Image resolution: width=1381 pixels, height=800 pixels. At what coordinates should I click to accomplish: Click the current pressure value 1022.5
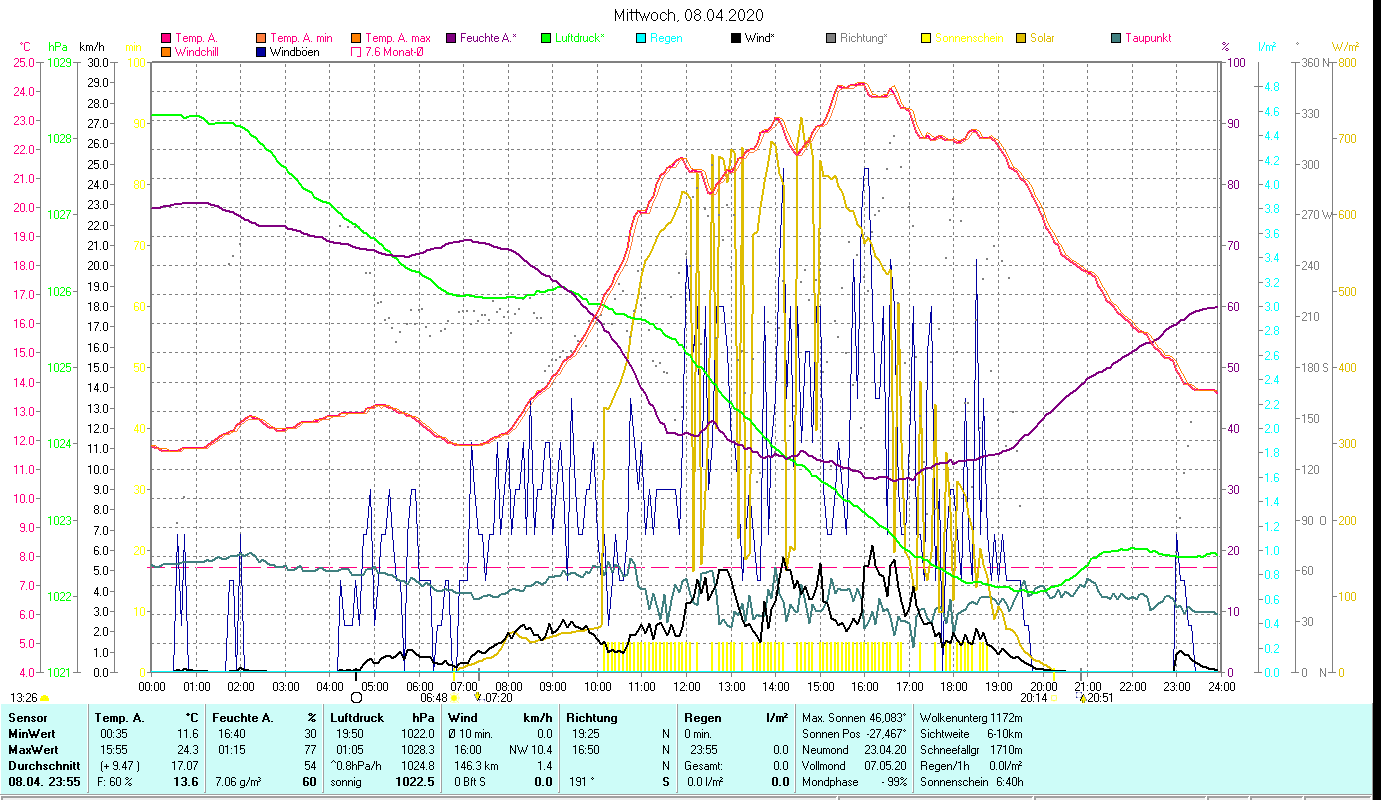click(416, 782)
